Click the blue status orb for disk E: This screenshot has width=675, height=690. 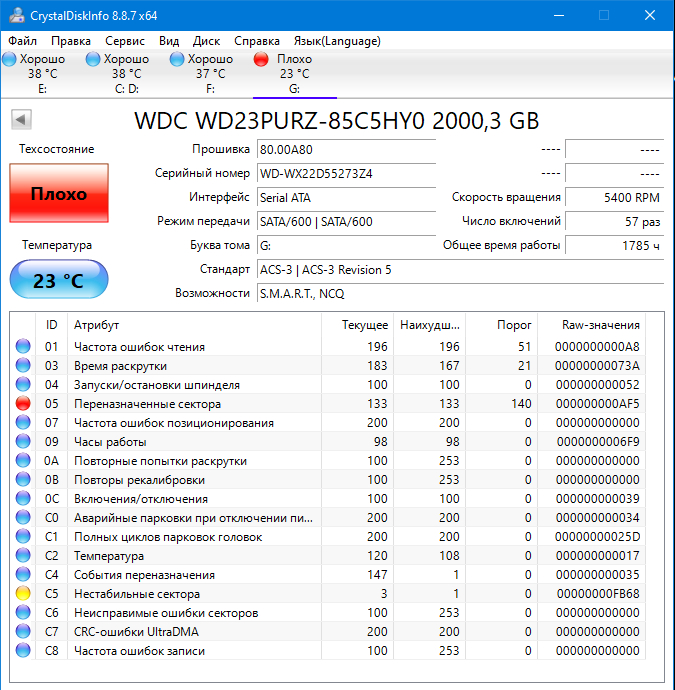point(9,60)
